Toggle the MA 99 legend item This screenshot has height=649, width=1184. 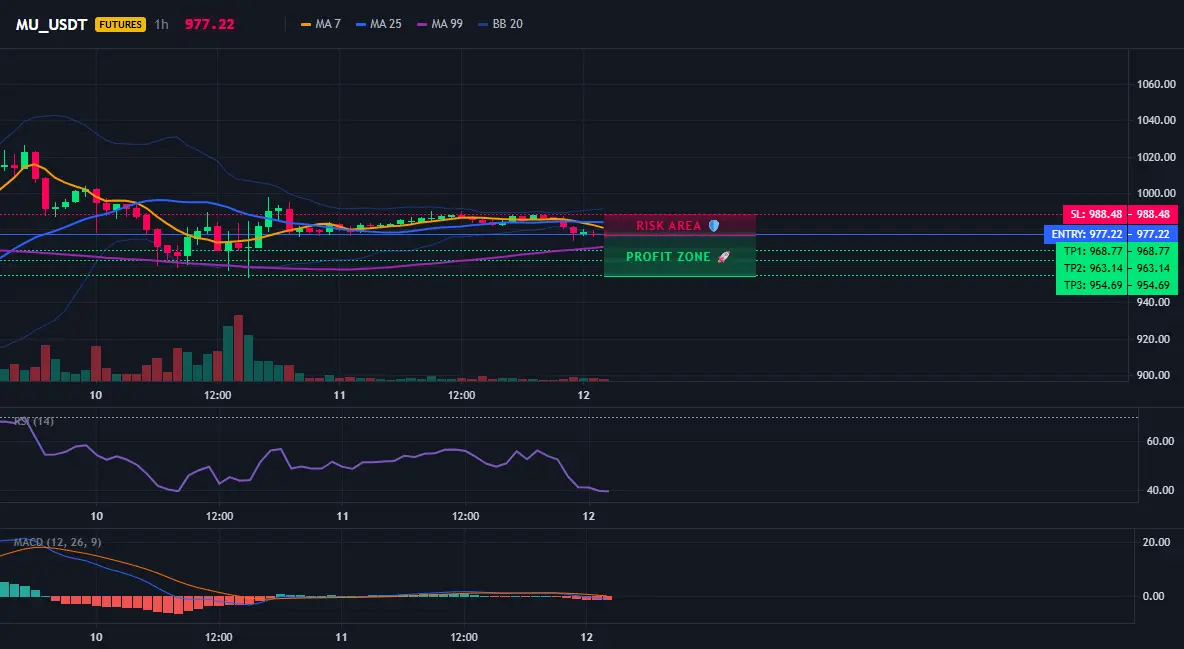(440, 24)
